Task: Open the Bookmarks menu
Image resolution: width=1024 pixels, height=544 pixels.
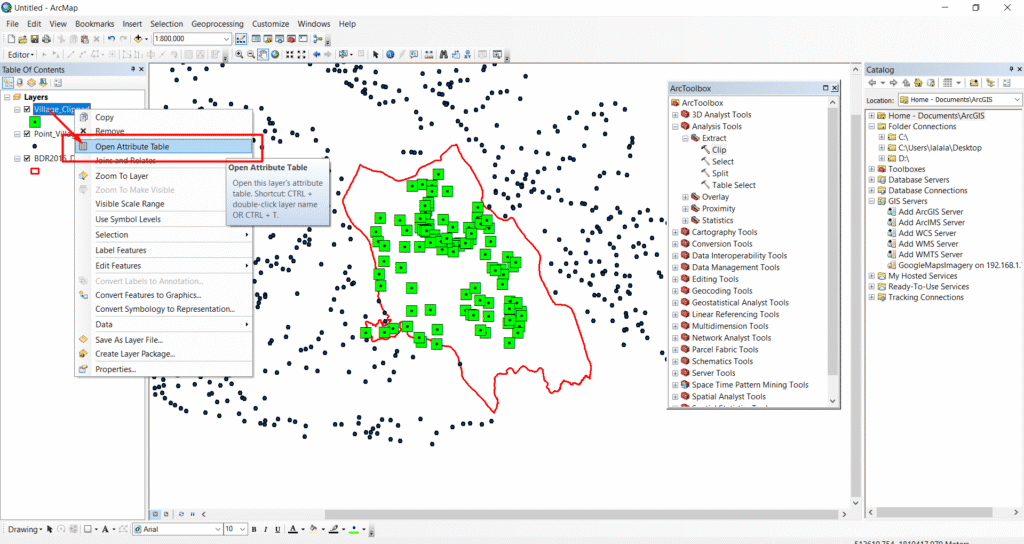Action: pos(94,24)
